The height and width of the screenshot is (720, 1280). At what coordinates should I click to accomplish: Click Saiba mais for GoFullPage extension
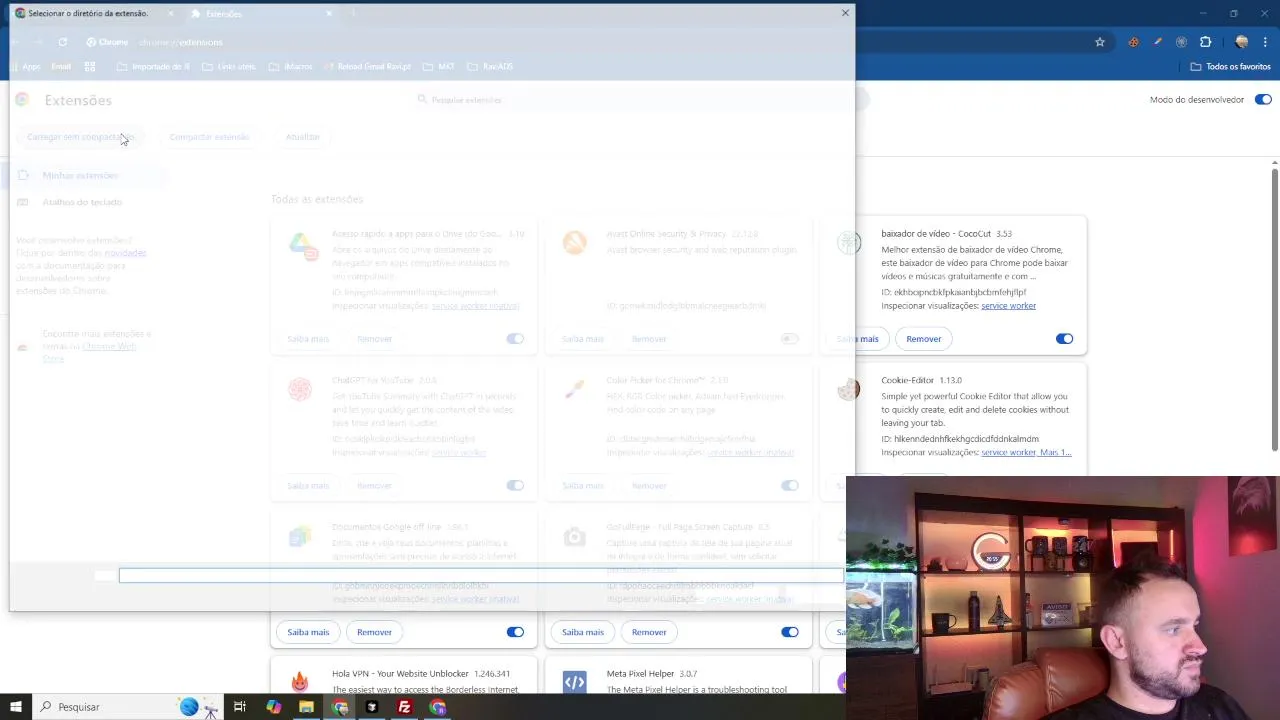click(583, 632)
